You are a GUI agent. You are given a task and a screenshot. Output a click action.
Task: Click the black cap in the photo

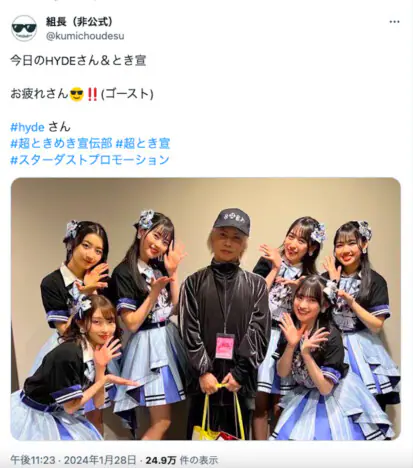point(232,220)
